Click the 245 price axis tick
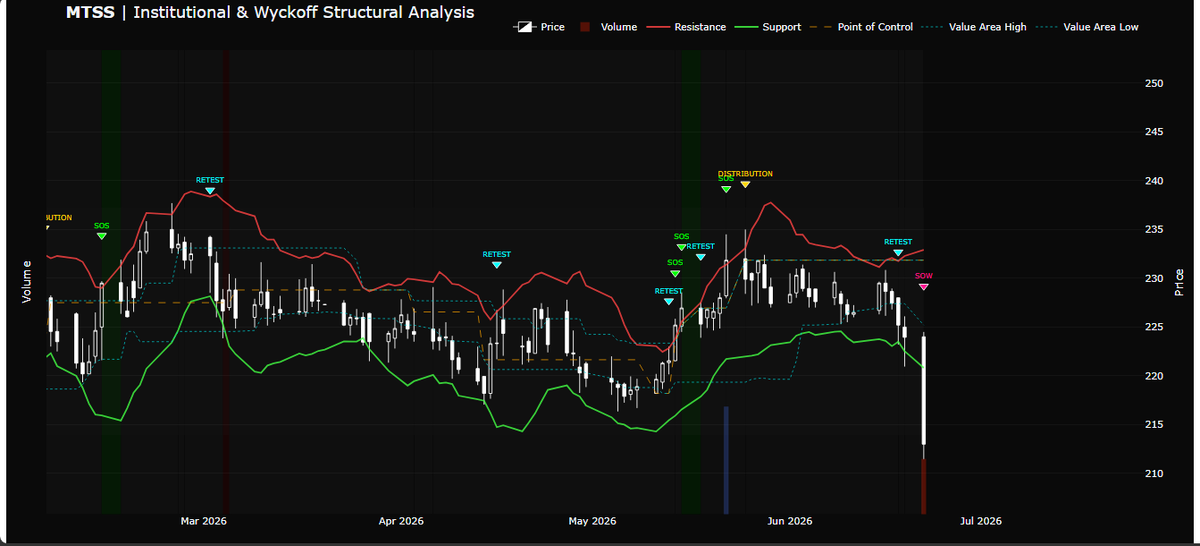 [x=1154, y=132]
